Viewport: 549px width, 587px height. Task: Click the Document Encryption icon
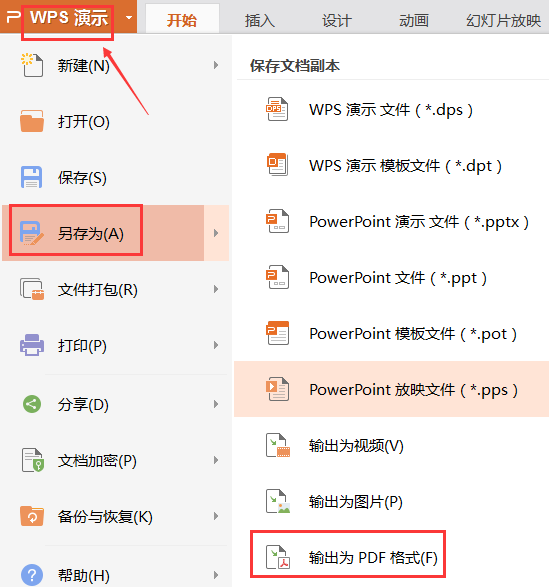pyautogui.click(x=33, y=460)
